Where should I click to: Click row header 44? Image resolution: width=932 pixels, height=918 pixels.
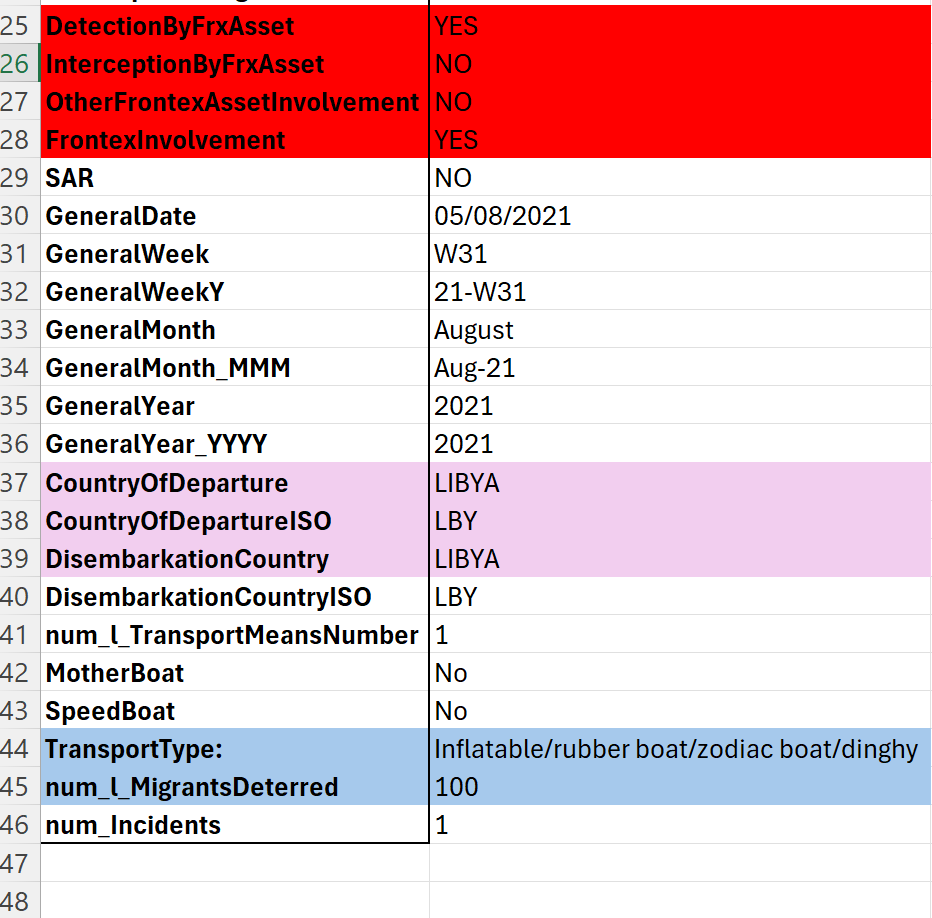coord(19,749)
